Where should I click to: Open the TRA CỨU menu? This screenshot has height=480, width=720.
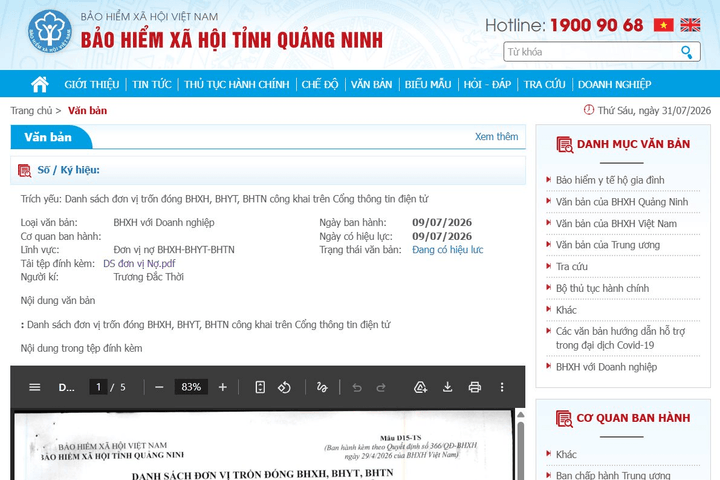(545, 85)
